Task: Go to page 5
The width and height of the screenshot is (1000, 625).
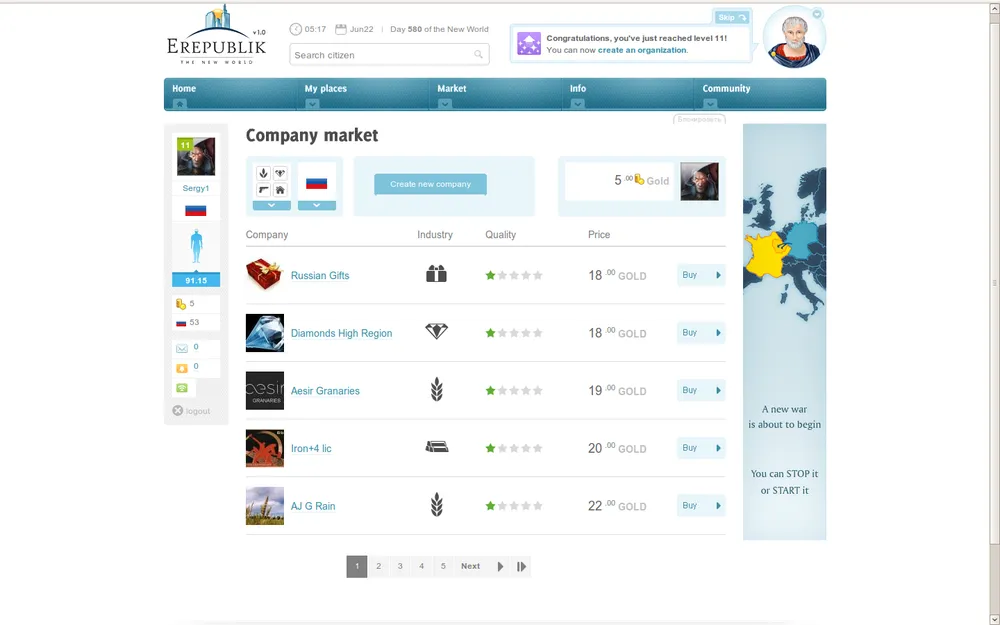Action: [443, 566]
